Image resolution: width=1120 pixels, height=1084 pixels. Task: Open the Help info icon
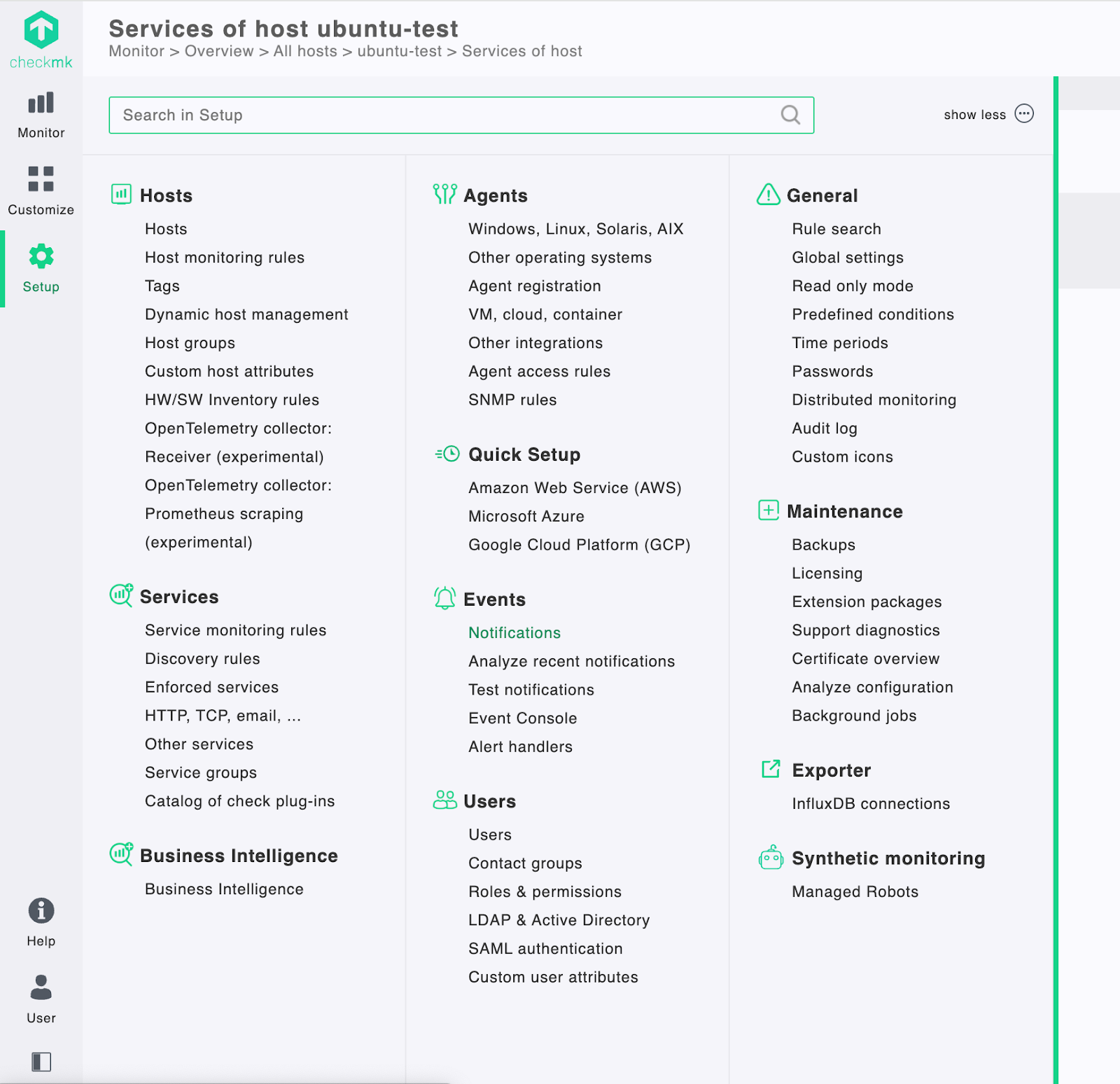click(x=41, y=911)
